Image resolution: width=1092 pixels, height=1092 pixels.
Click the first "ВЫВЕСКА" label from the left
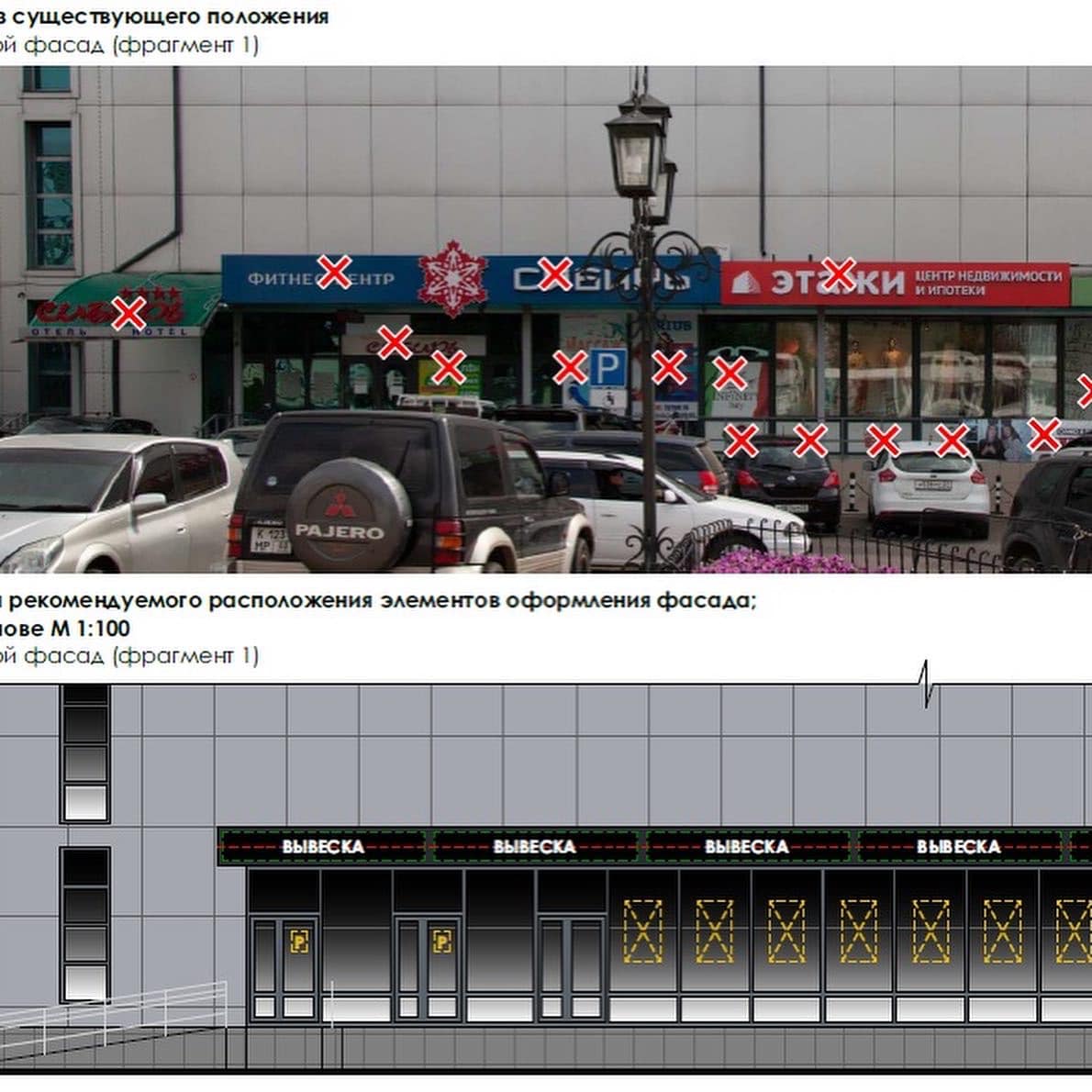pos(323,846)
